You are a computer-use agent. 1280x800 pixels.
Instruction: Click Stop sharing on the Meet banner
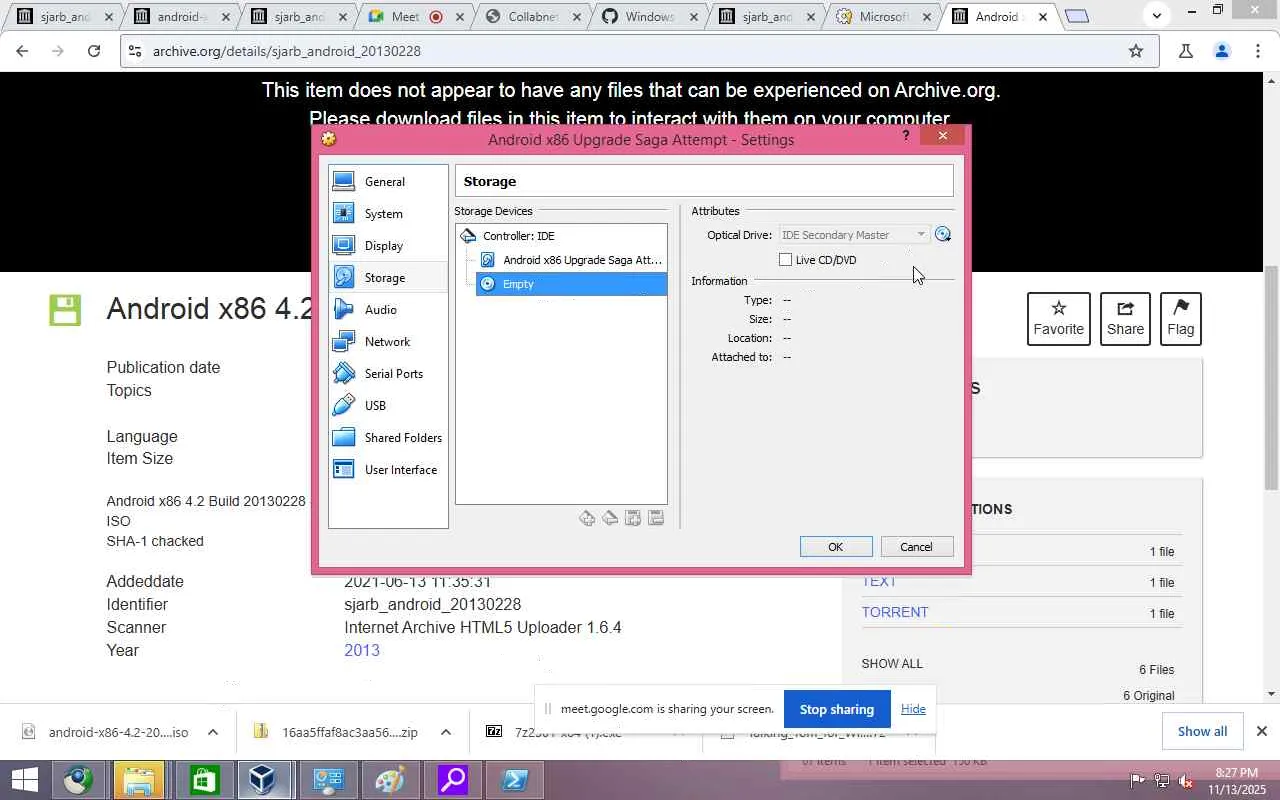pyautogui.click(x=837, y=709)
